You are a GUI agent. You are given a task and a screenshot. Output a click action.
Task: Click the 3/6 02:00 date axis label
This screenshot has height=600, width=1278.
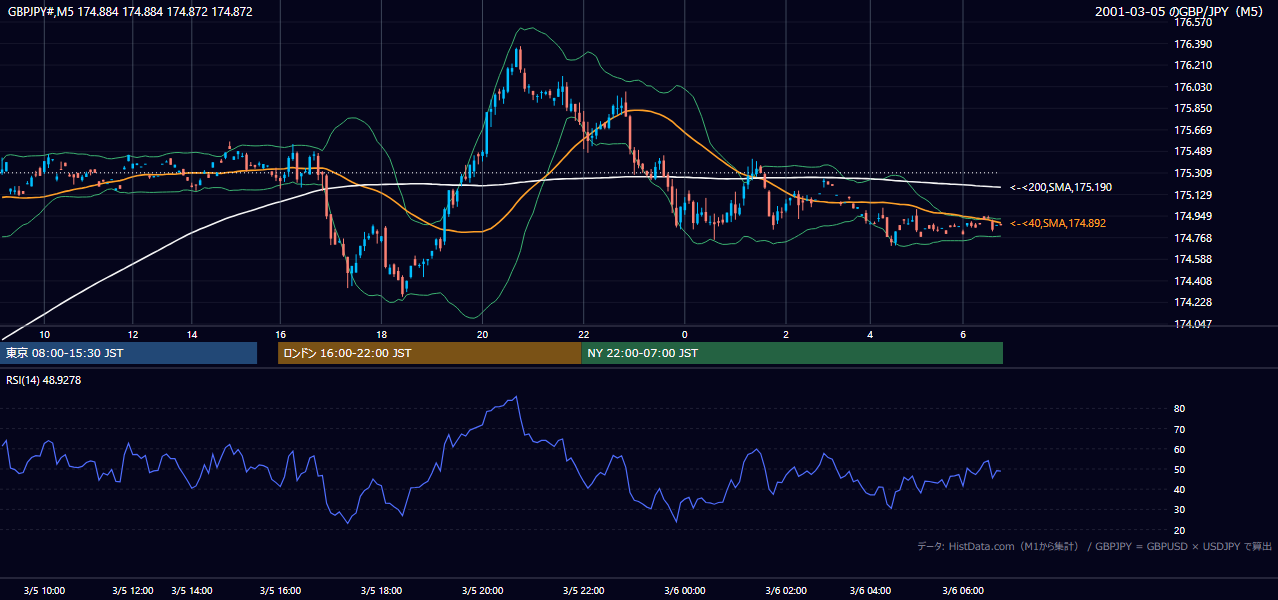click(x=786, y=591)
